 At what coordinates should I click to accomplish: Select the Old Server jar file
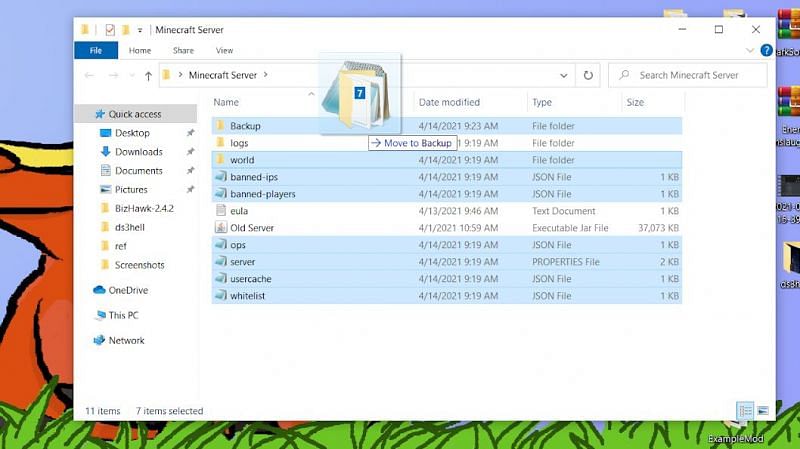251,228
